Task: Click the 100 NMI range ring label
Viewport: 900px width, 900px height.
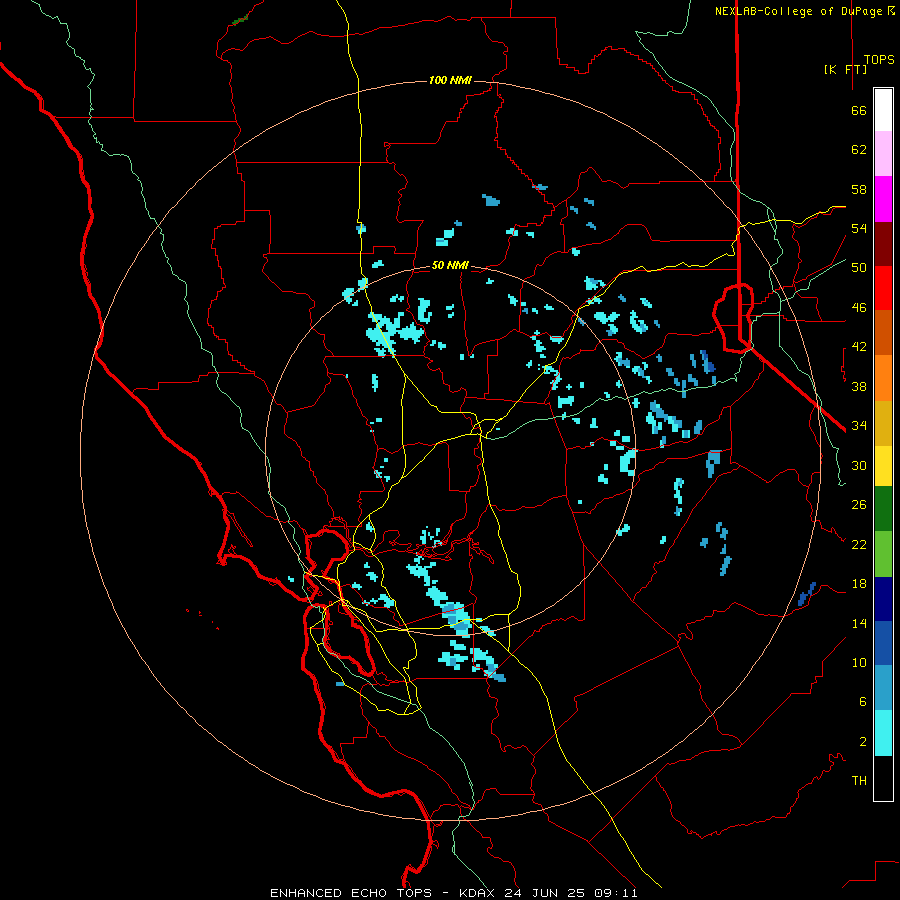Action: tap(450, 80)
